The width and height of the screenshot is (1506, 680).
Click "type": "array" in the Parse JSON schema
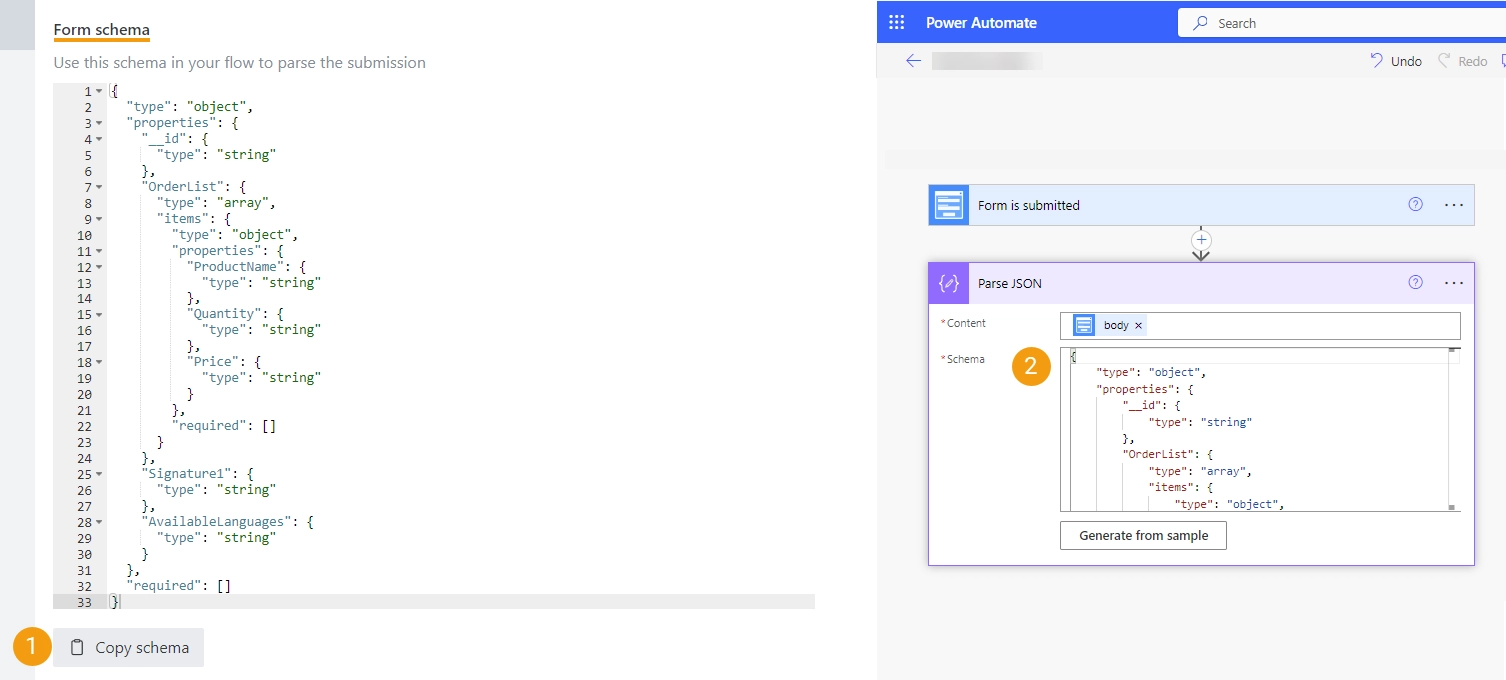pyautogui.click(x=1200, y=471)
